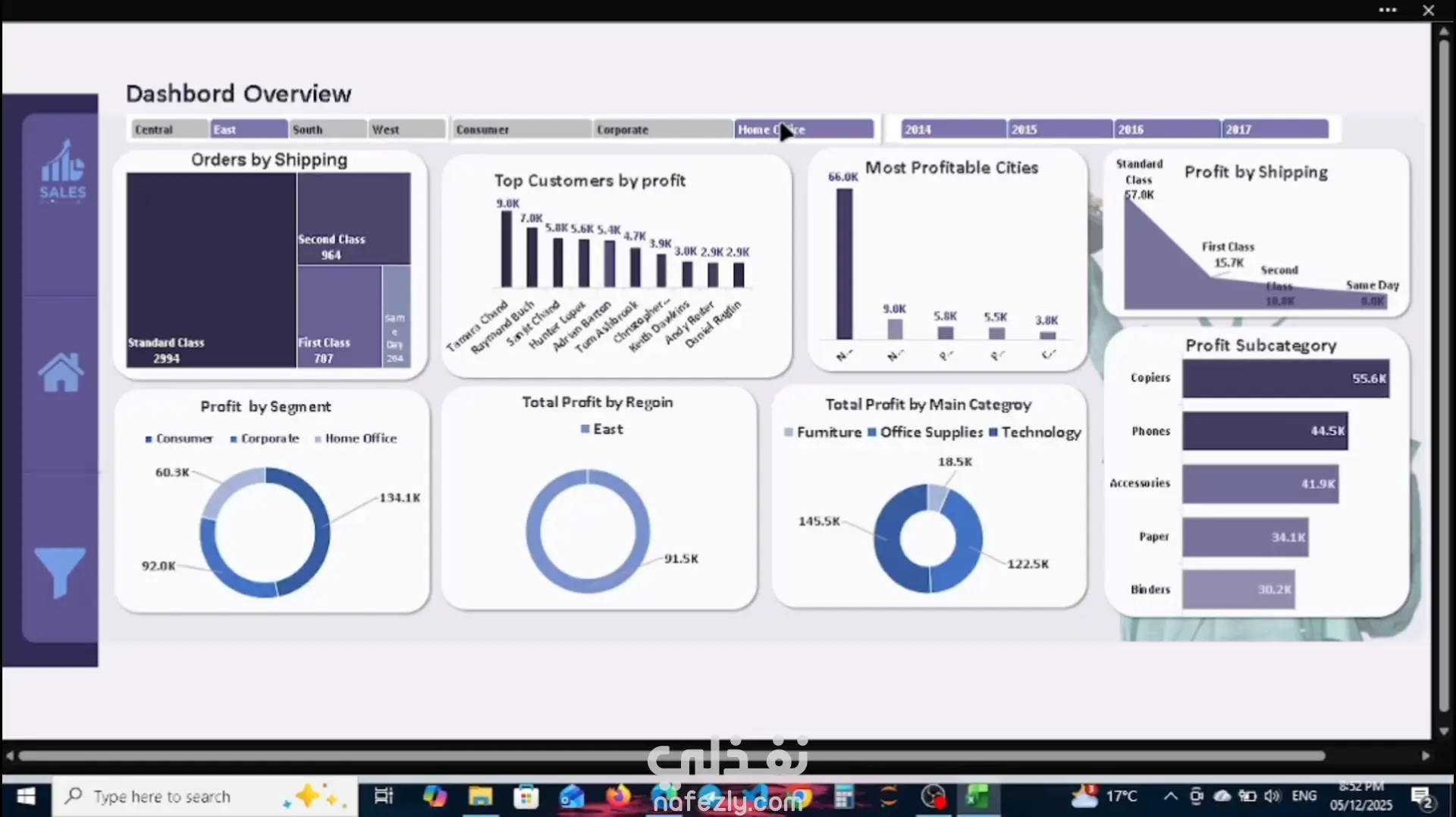
Task: Click the First Class 787 treemap block
Action: click(340, 317)
